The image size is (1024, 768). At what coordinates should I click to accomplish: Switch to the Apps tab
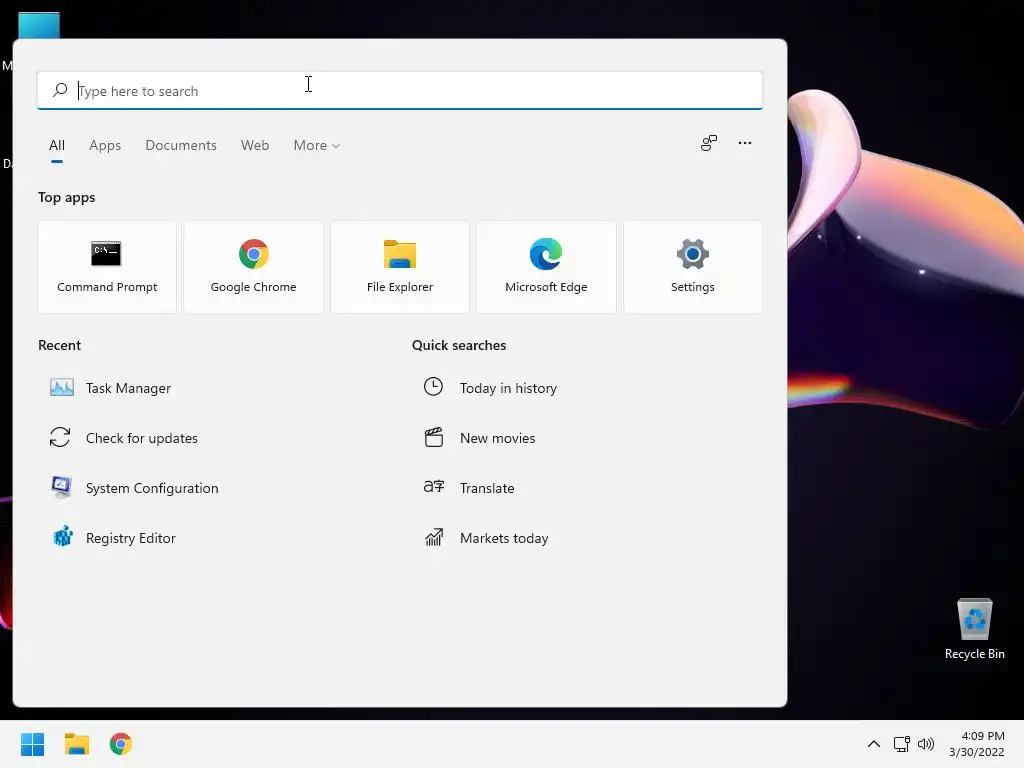tap(105, 145)
